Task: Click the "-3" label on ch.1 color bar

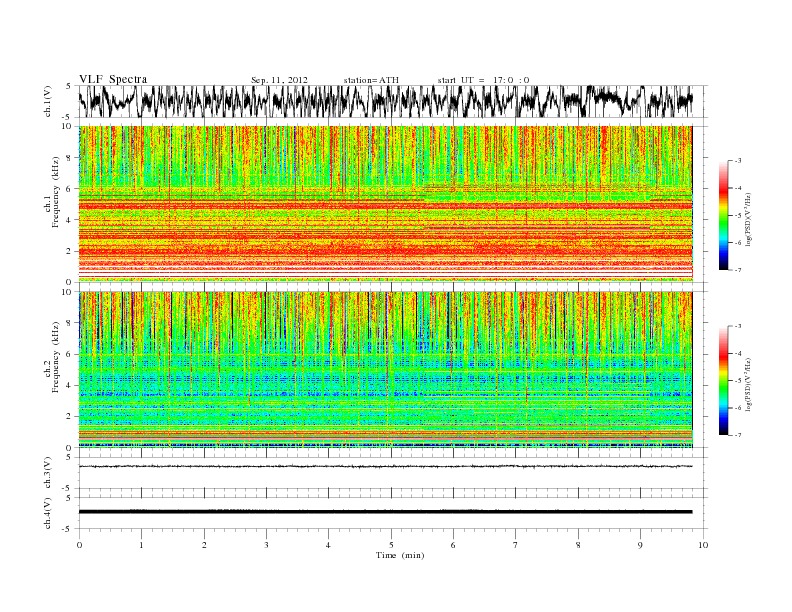Action: [x=738, y=161]
